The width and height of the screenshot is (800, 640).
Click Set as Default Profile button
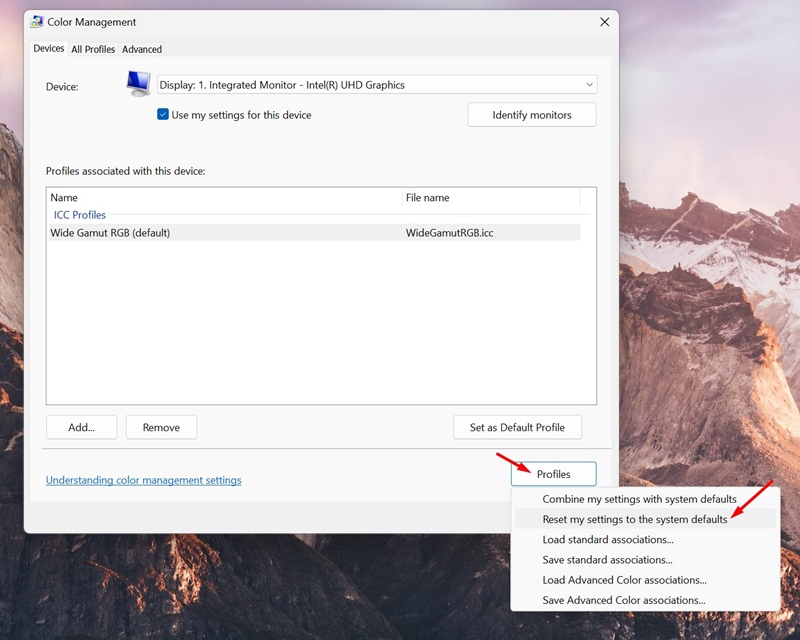point(517,427)
